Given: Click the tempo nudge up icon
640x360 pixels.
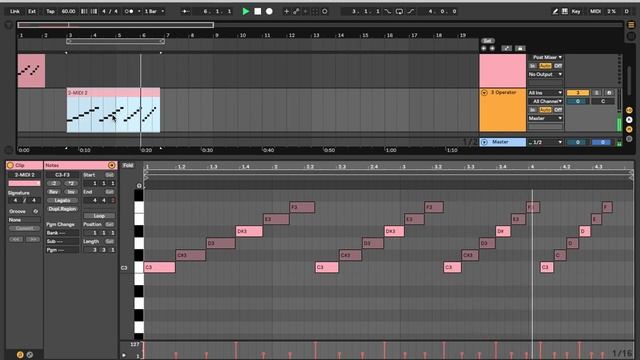Looking at the screenshot, I should point(93,11).
